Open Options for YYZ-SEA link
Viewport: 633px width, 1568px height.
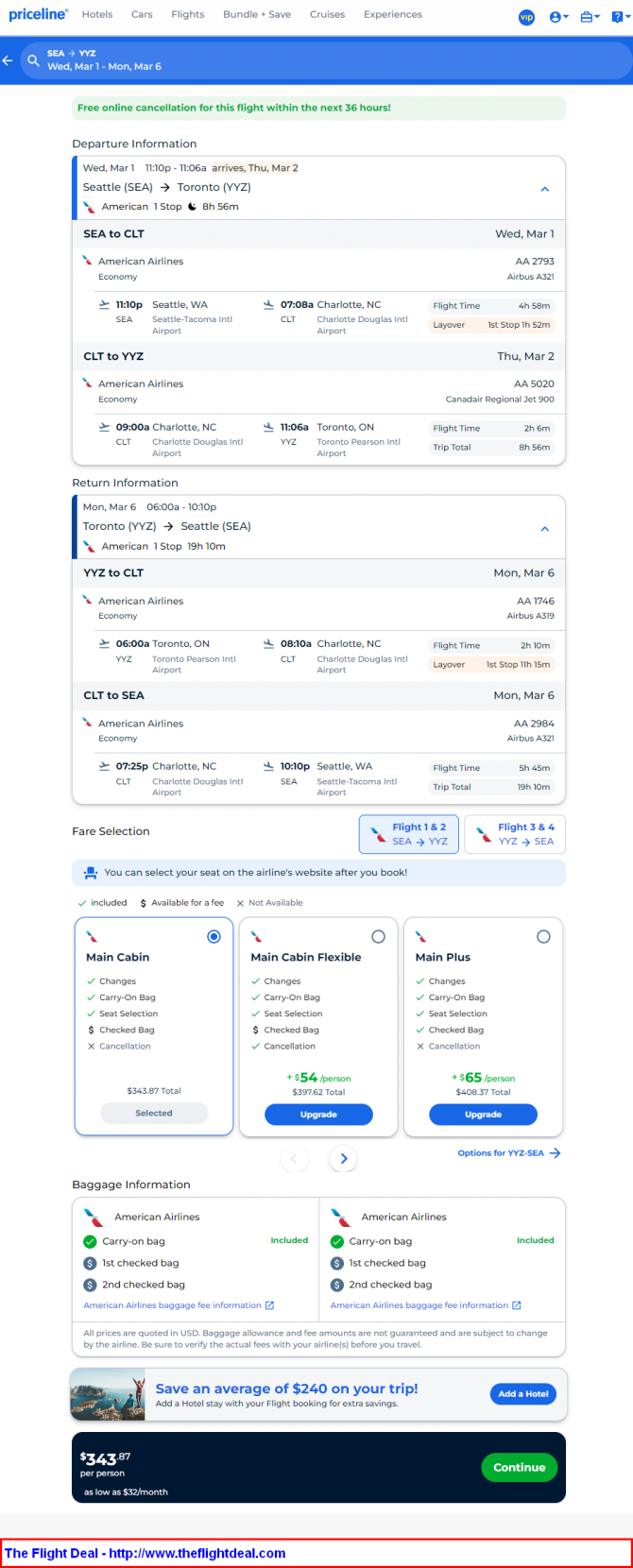click(x=508, y=1153)
